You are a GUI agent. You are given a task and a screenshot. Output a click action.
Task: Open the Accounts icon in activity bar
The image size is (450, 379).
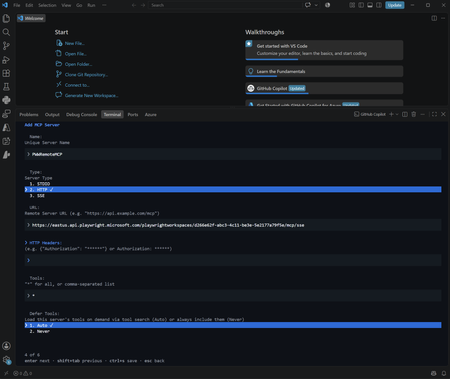click(x=6, y=346)
